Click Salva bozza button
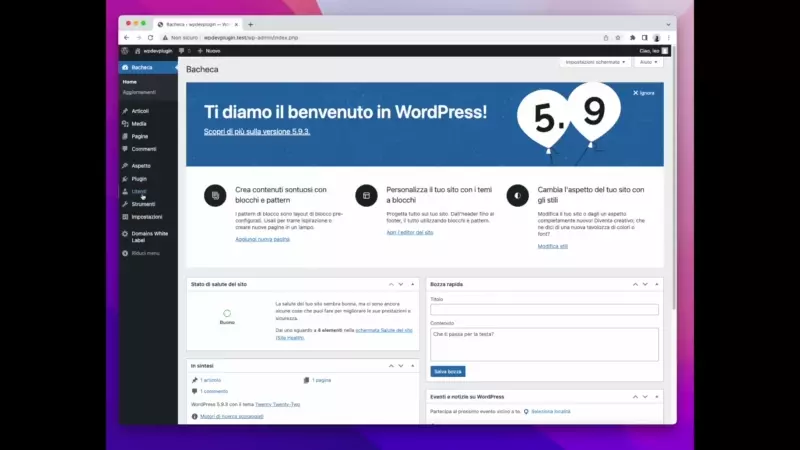Image resolution: width=800 pixels, height=450 pixels. click(x=447, y=371)
